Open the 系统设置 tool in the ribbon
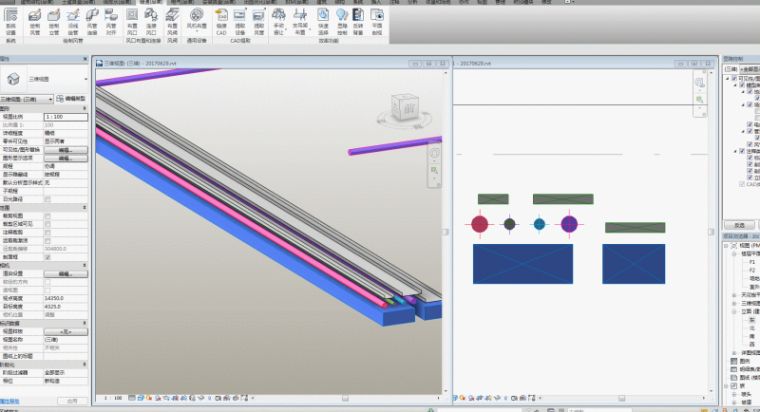This screenshot has height=412, width=760. (x=11, y=21)
